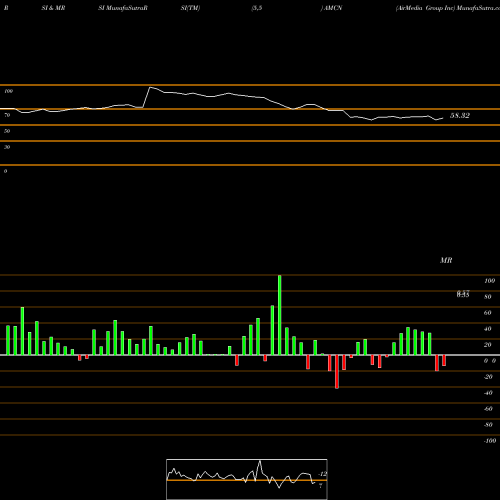Click the RSI value label 58.32
The width and height of the screenshot is (500, 500).
coord(460,116)
